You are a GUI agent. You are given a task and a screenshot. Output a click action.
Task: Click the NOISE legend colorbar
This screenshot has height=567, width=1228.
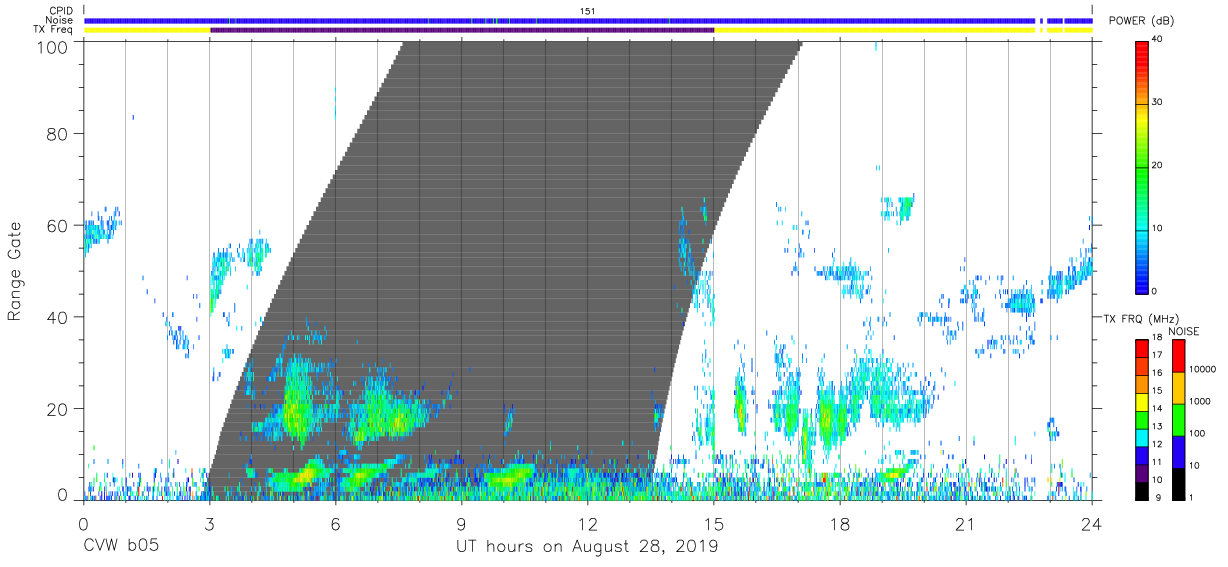(1178, 418)
